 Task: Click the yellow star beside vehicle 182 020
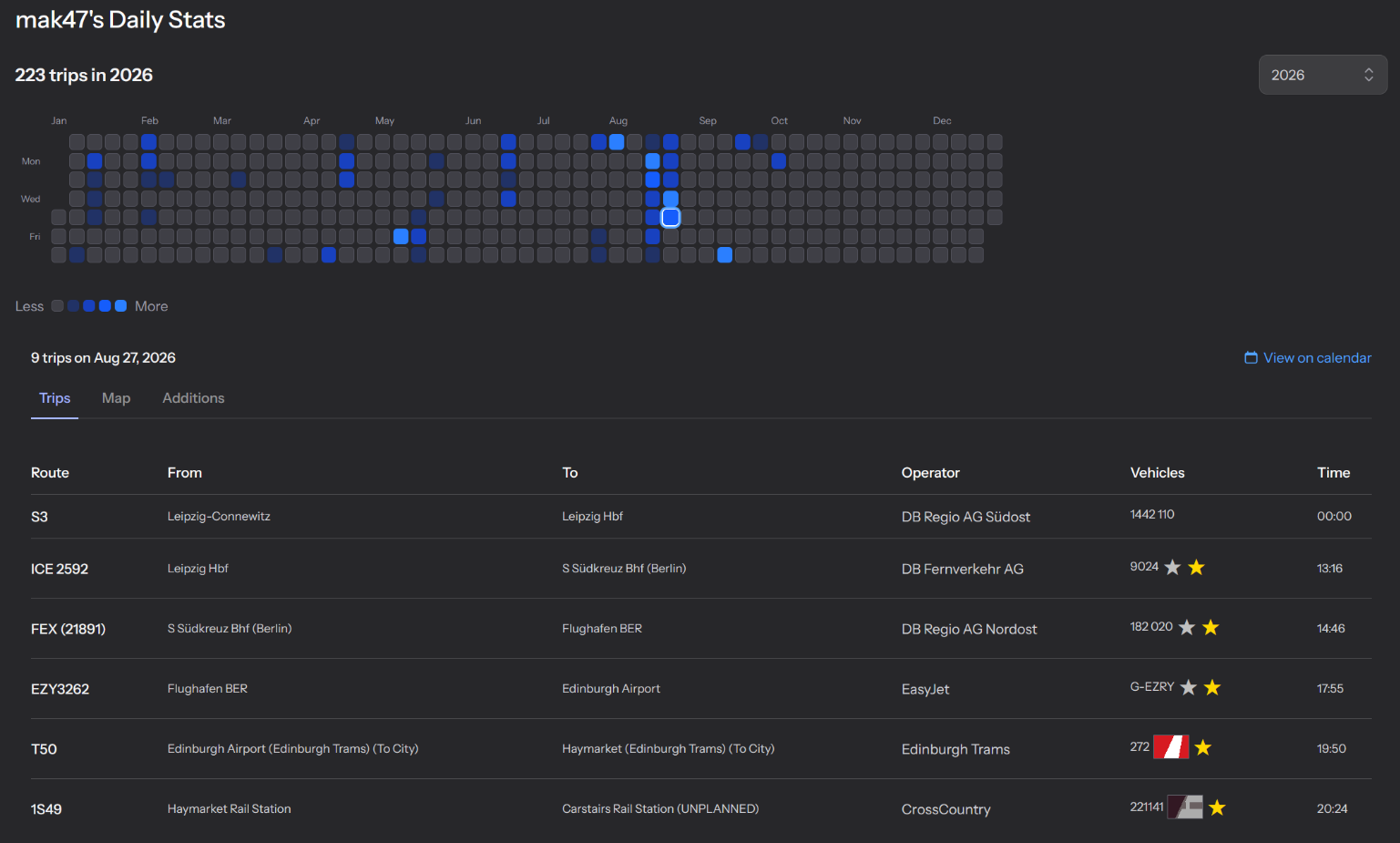pos(1211,628)
